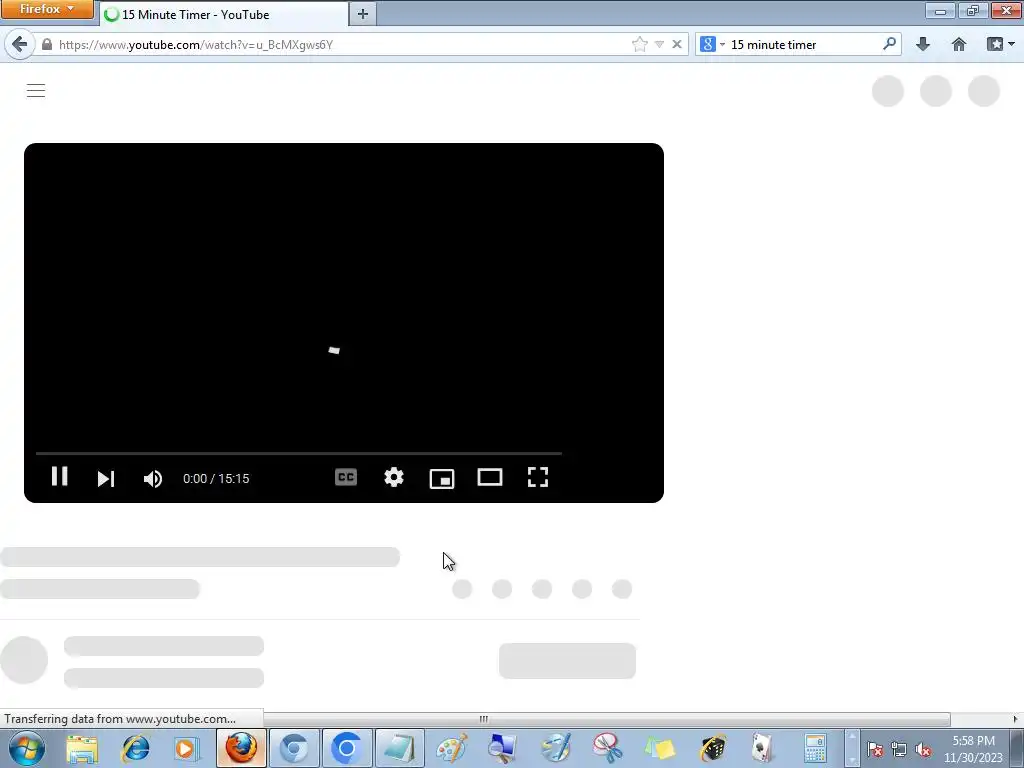Open Sticky Notes from the taskbar
1024x768 pixels.
[660, 748]
